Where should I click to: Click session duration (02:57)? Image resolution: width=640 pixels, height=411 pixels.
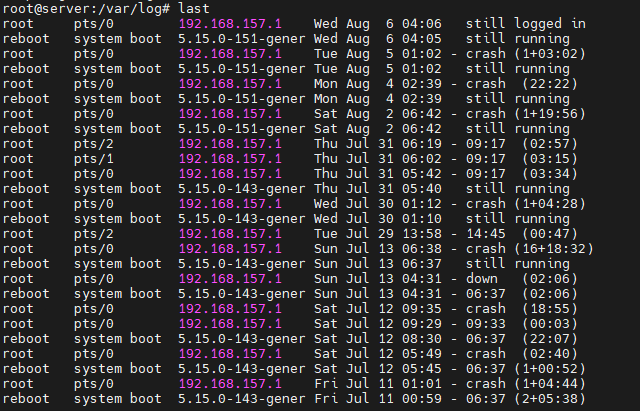click(550, 144)
